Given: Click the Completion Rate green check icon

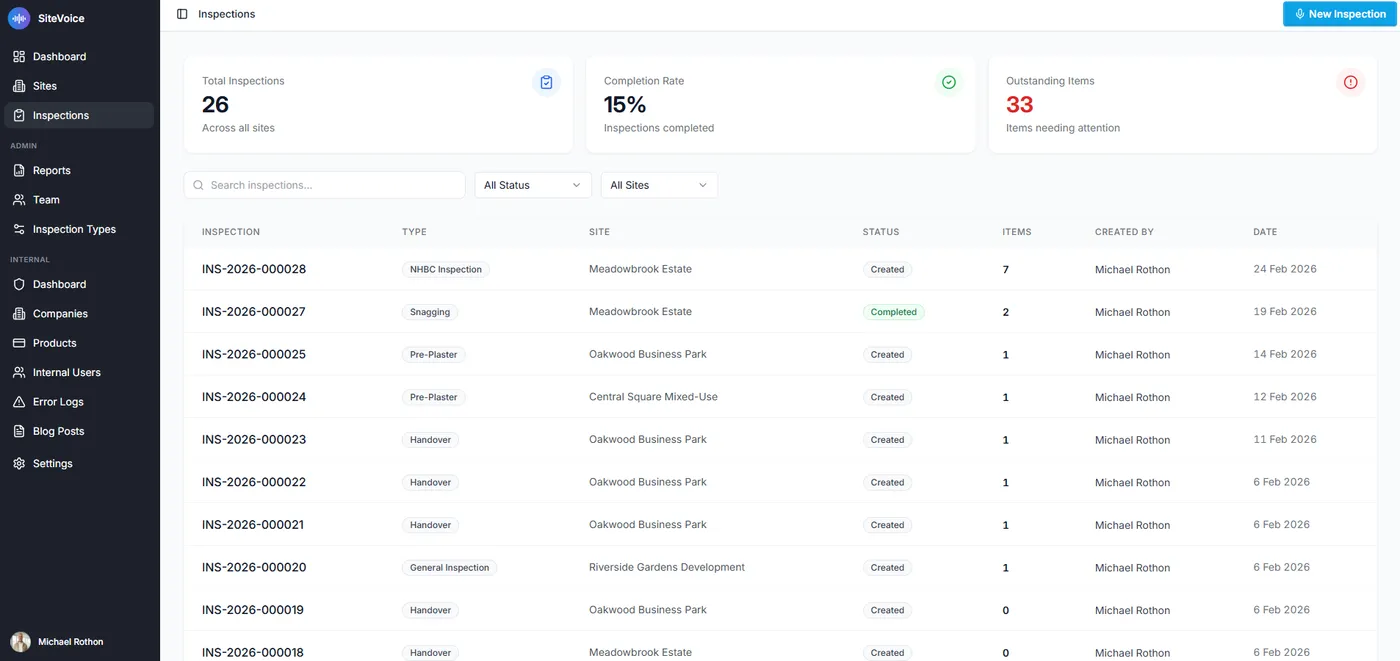Looking at the screenshot, I should coord(949,82).
